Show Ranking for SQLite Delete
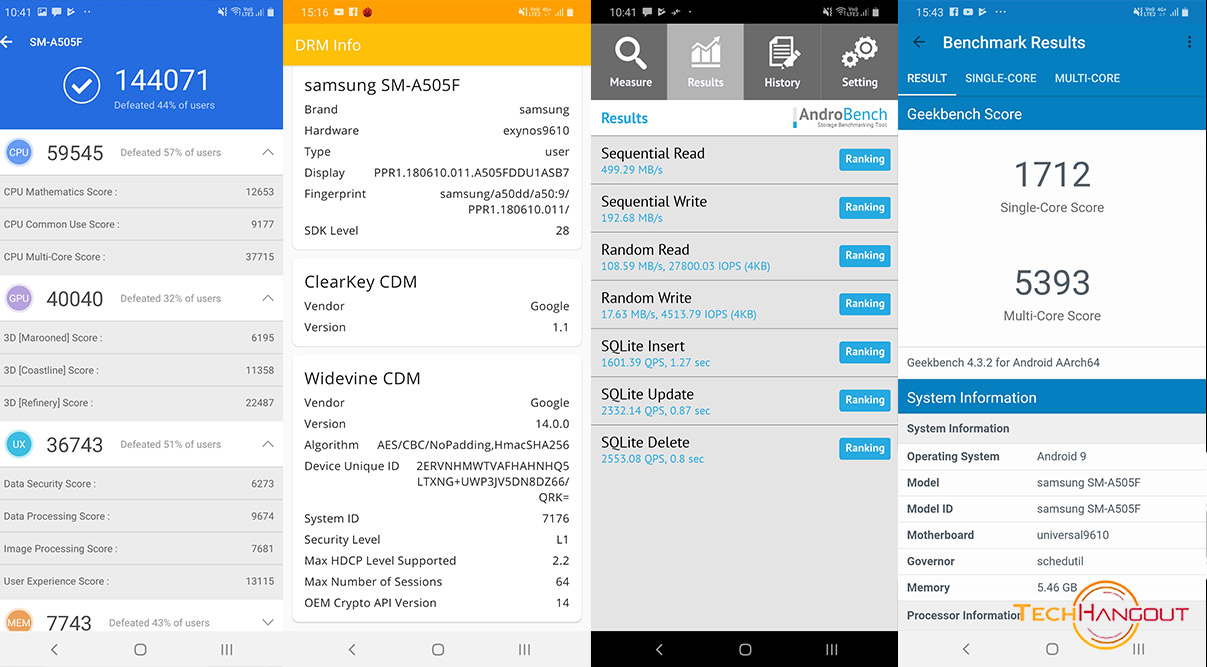Image resolution: width=1207 pixels, height=667 pixels. (864, 448)
